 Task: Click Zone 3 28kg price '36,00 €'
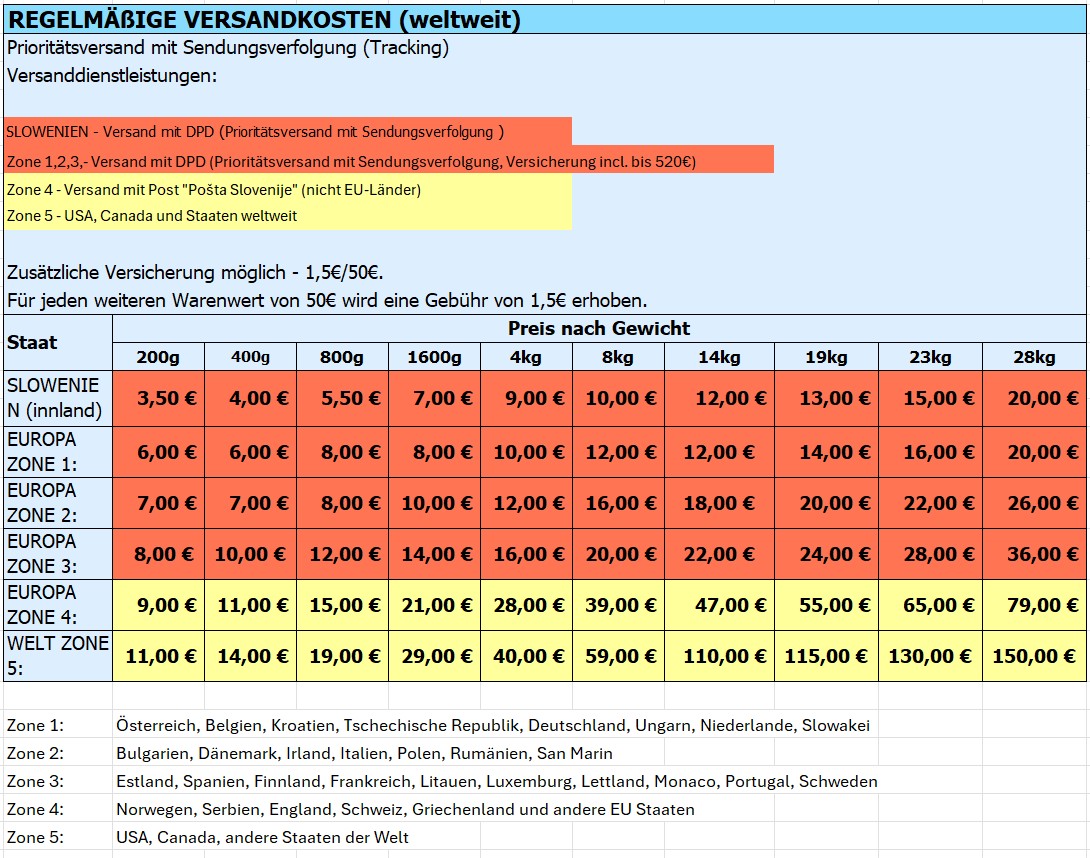point(1034,554)
